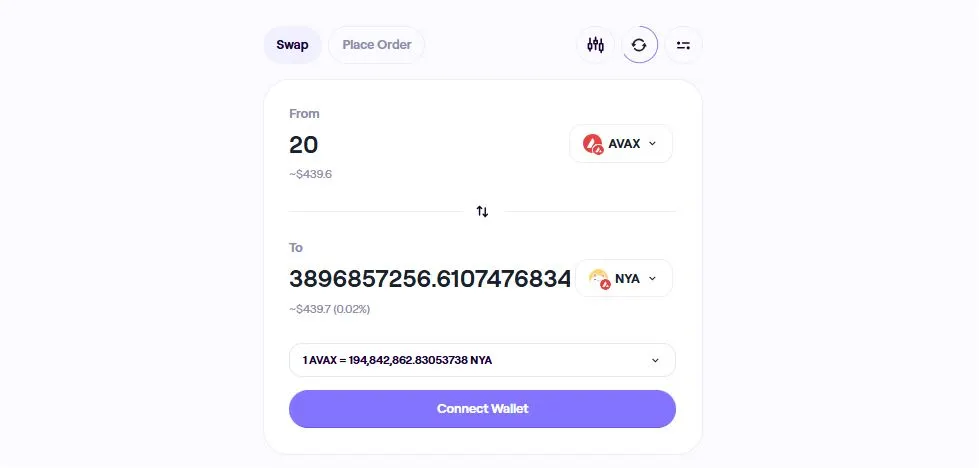Click the swap direction arrows icon
The image size is (979, 468).
click(x=482, y=211)
